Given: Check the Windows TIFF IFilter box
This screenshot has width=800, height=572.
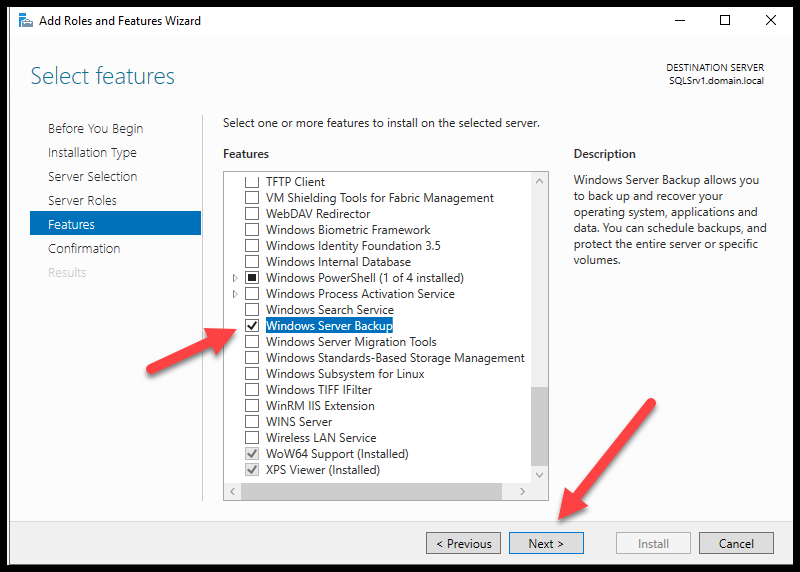Looking at the screenshot, I should click(x=252, y=389).
